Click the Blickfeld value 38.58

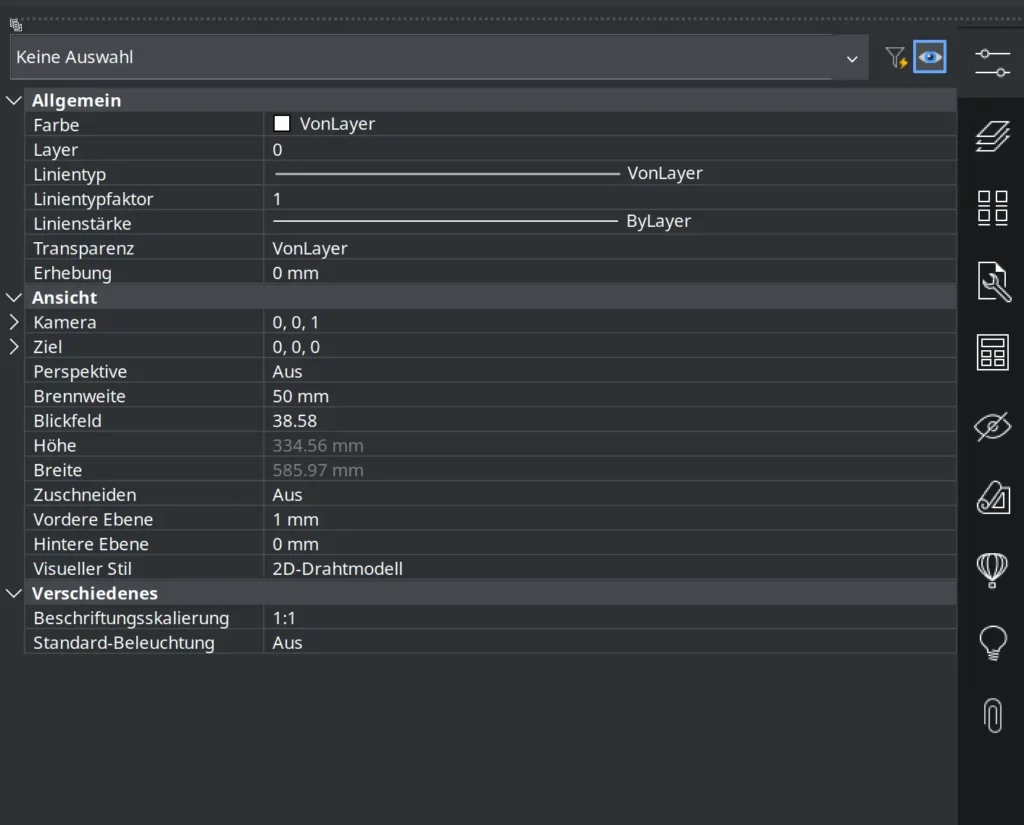coord(610,421)
